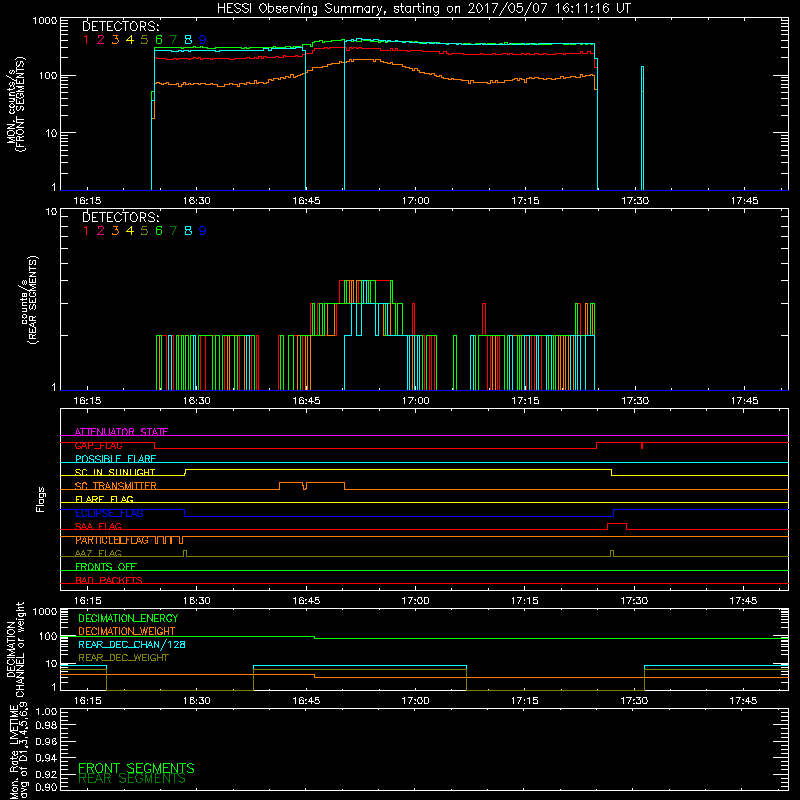Viewport: 800px width, 800px height.
Task: Click the HESSI Observing Summary title text
Action: 423,9
